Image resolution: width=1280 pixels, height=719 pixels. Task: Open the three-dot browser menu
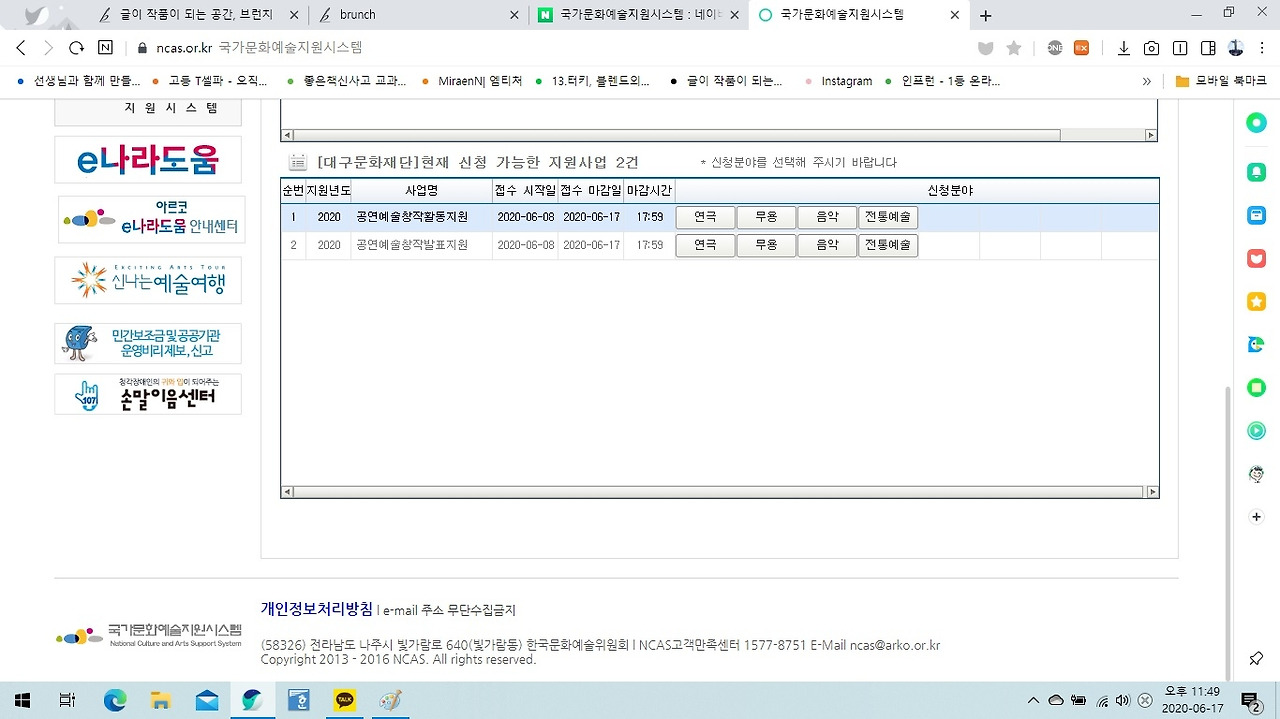(1263, 48)
